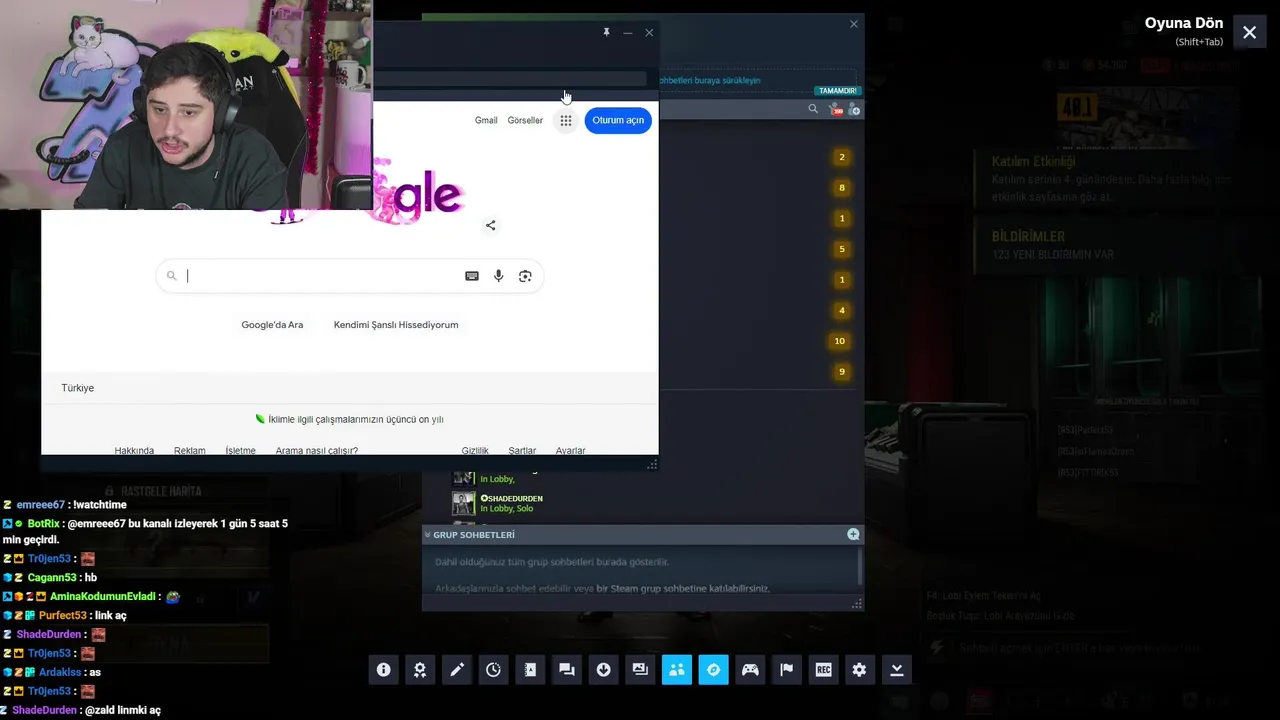1280x720 pixels.
Task: Search friends with the magnifier icon
Action: click(813, 109)
